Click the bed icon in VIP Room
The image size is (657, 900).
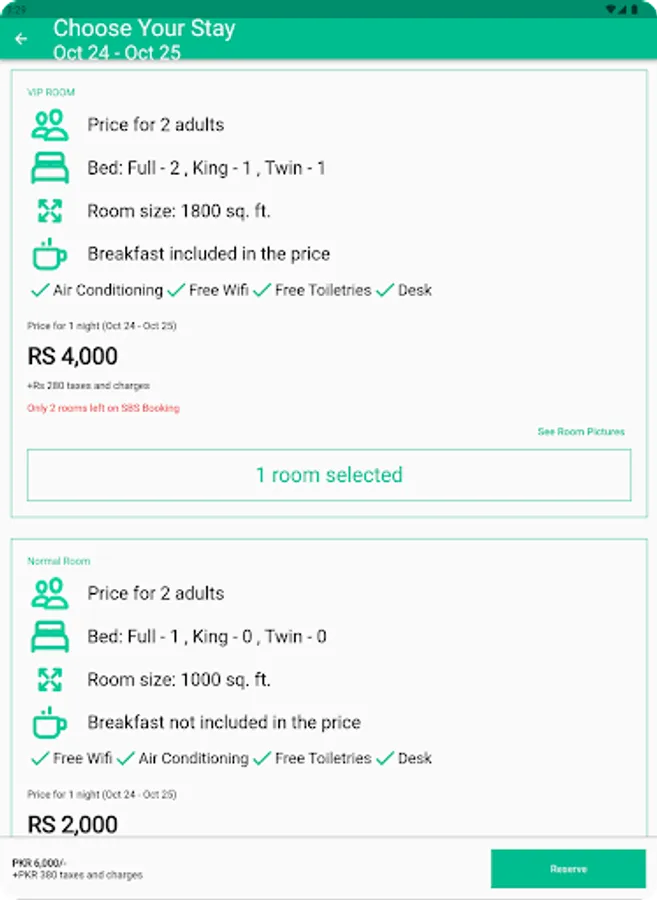click(x=49, y=168)
